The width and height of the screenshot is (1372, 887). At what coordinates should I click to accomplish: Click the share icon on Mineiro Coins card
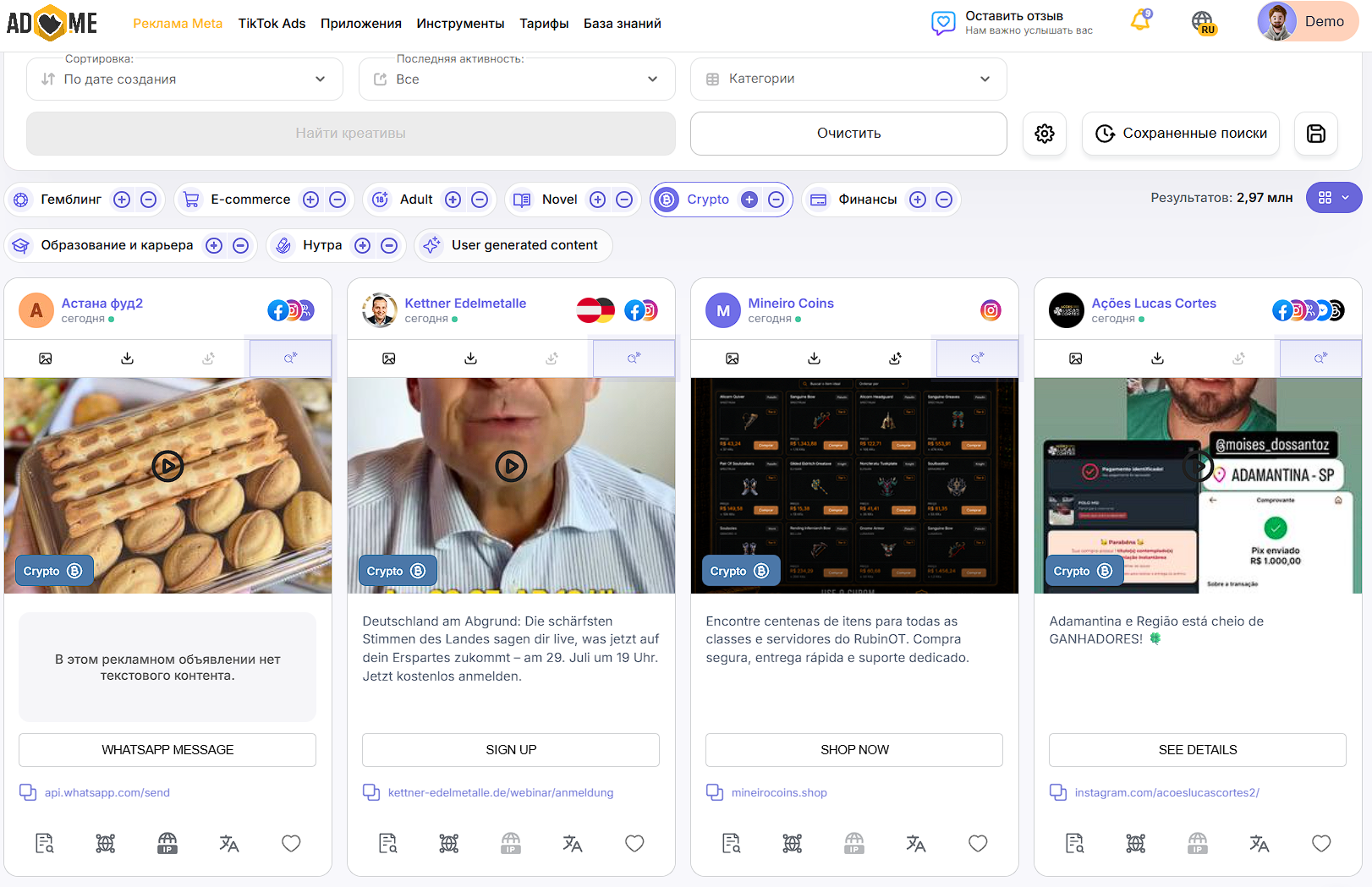pos(895,359)
